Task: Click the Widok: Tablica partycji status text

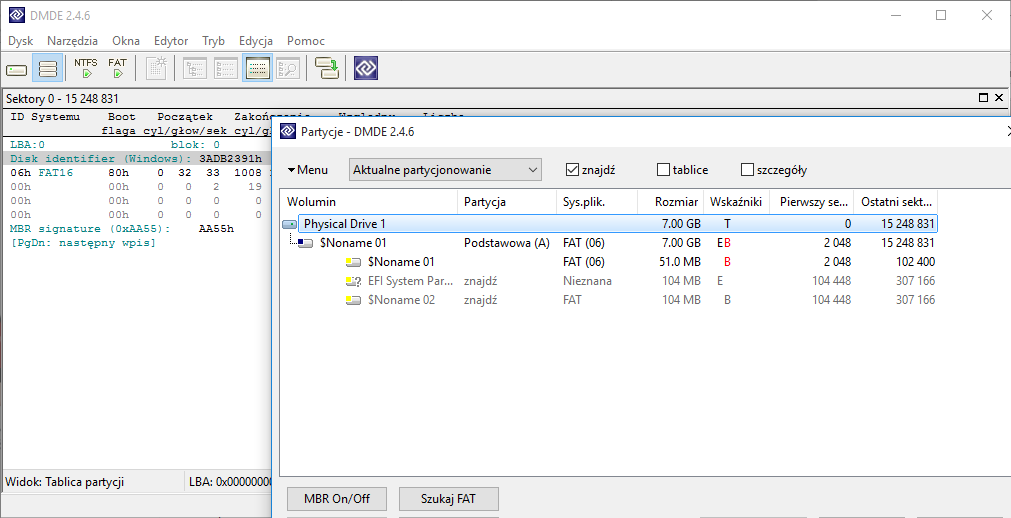Action: tap(65, 482)
